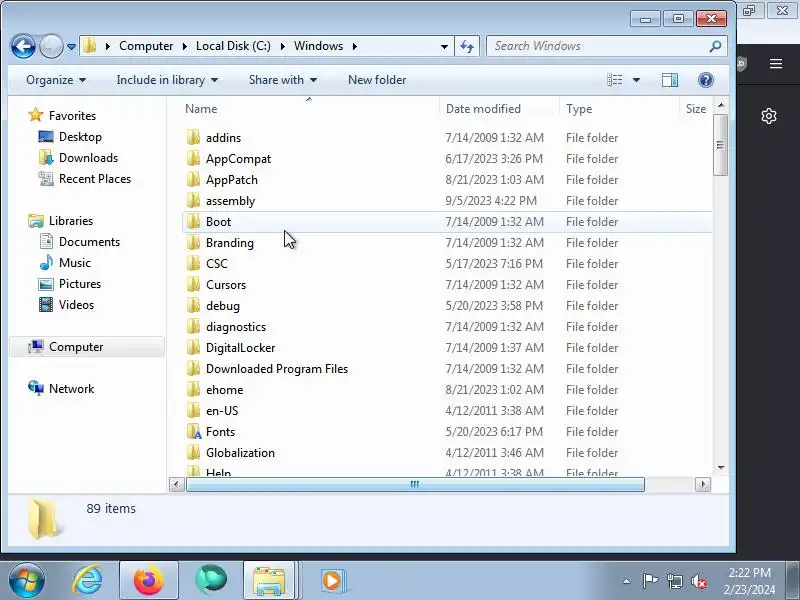Open Windows Media Player from taskbar

click(x=333, y=581)
